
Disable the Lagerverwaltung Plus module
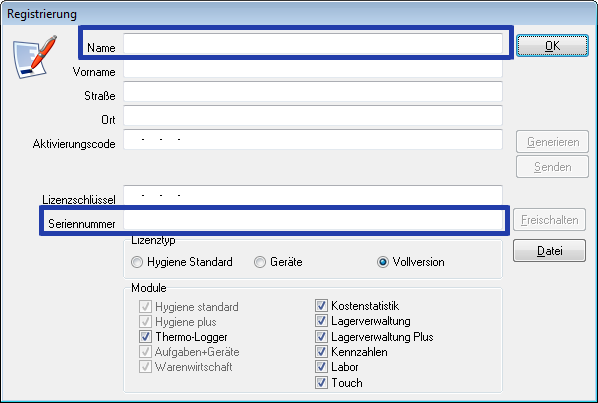coord(321,337)
